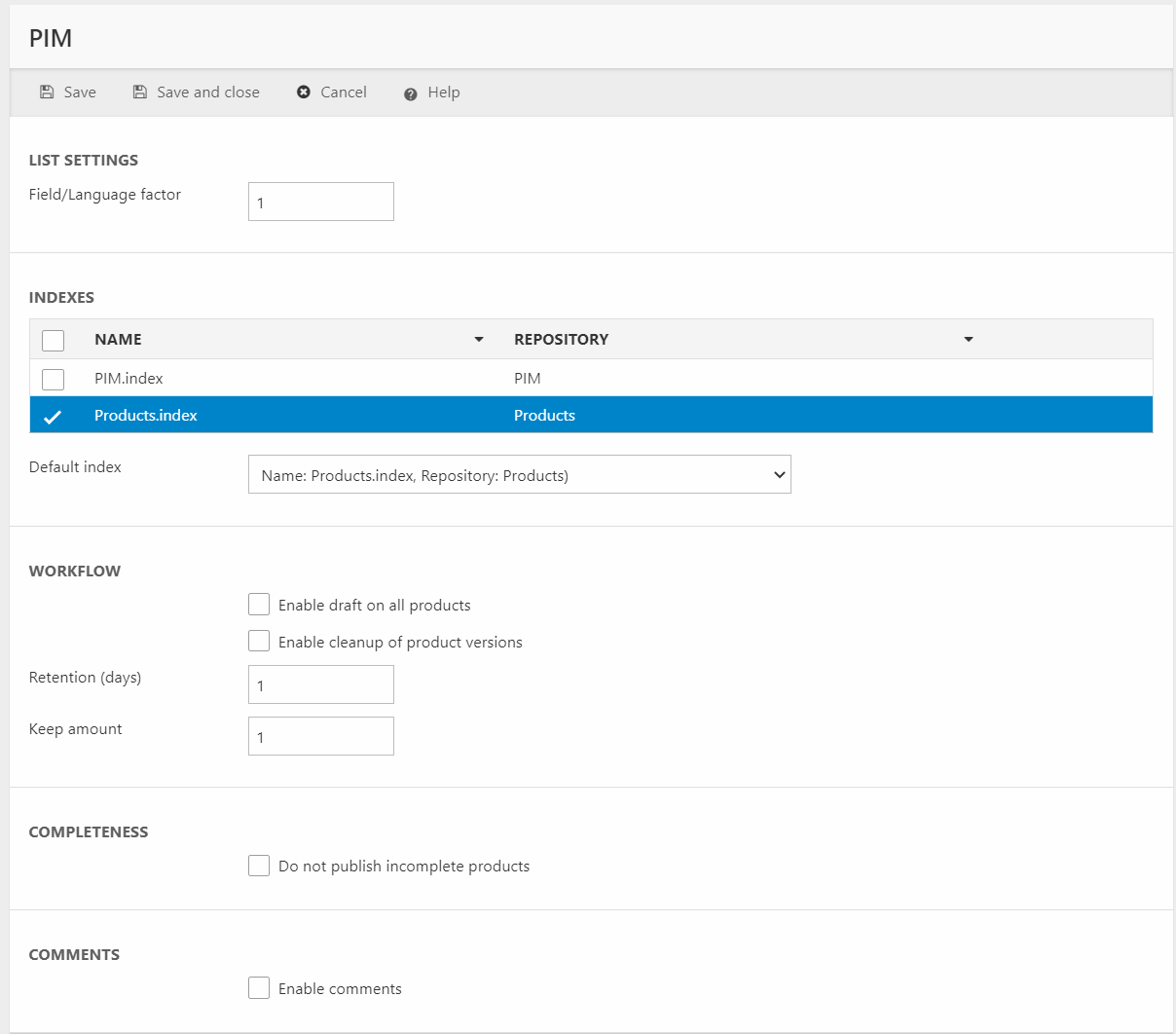Image resolution: width=1176 pixels, height=1034 pixels.
Task: Enable draft on all products
Action: pos(259,605)
